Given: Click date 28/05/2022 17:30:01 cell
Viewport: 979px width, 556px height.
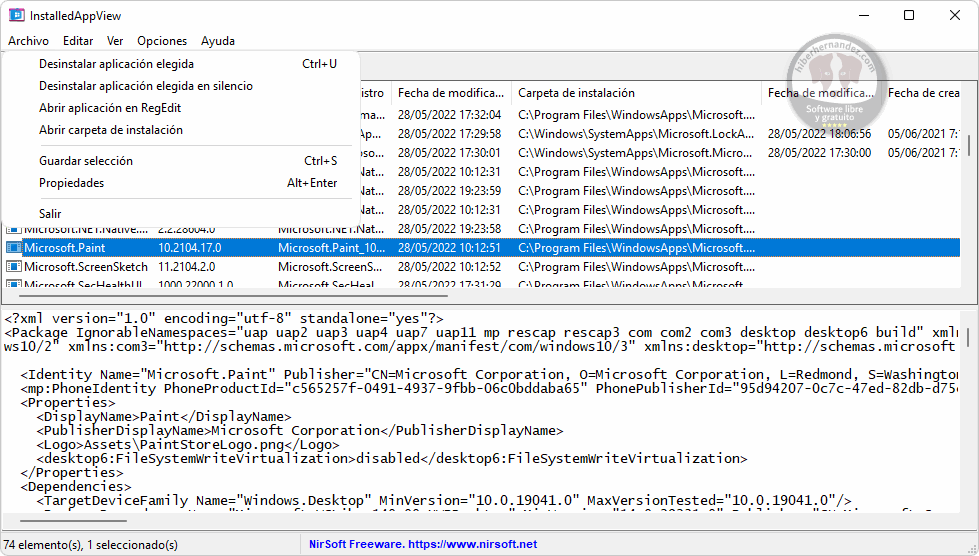Looking at the screenshot, I should (x=450, y=152).
